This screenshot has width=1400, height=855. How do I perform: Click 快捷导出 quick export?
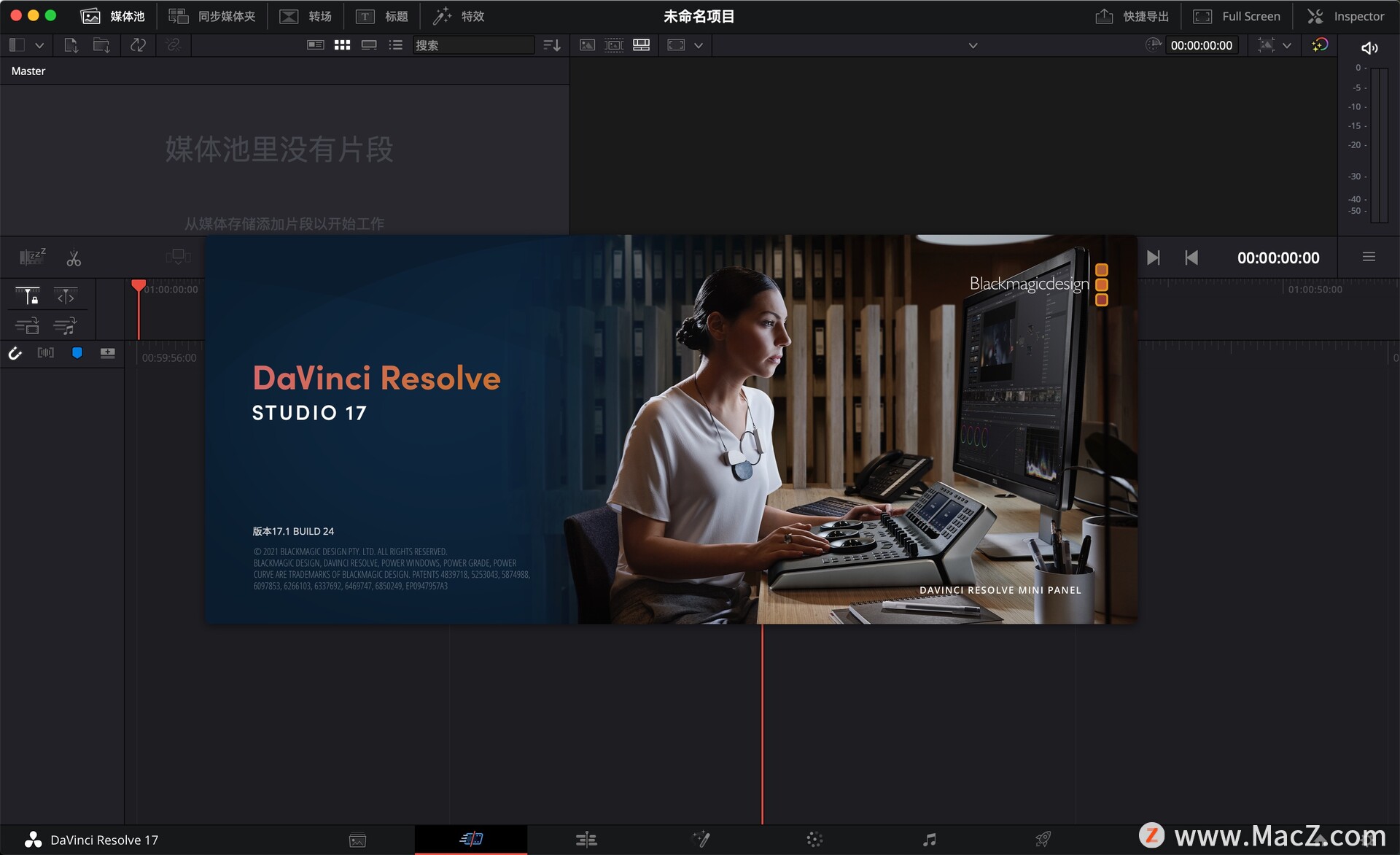pos(1132,16)
